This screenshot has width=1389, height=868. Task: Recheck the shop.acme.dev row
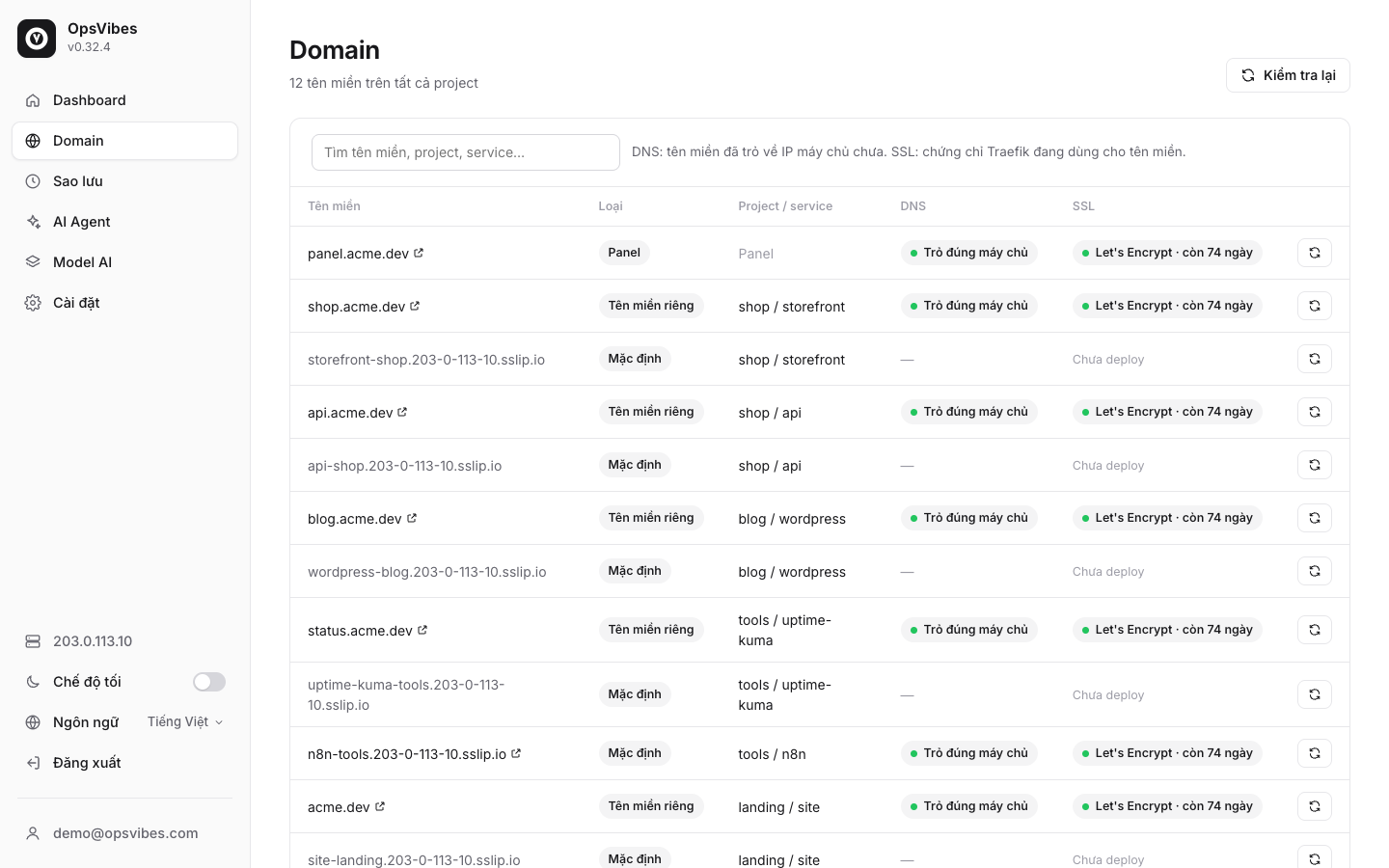tap(1315, 306)
